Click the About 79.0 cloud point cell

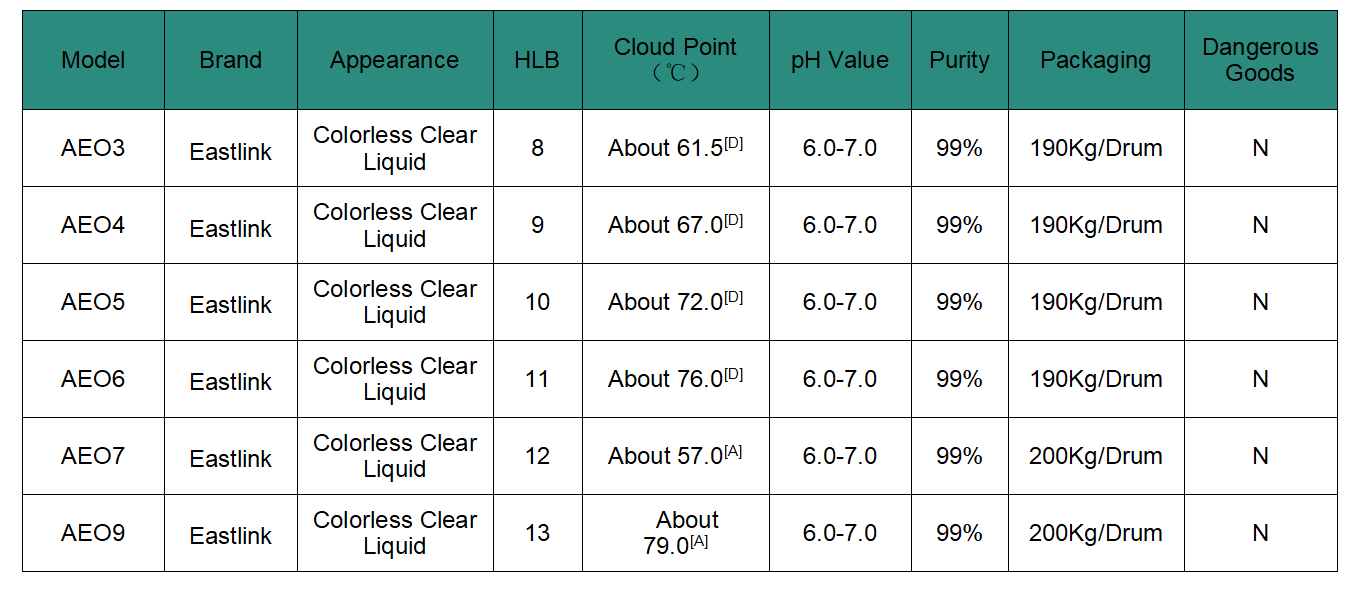[676, 533]
